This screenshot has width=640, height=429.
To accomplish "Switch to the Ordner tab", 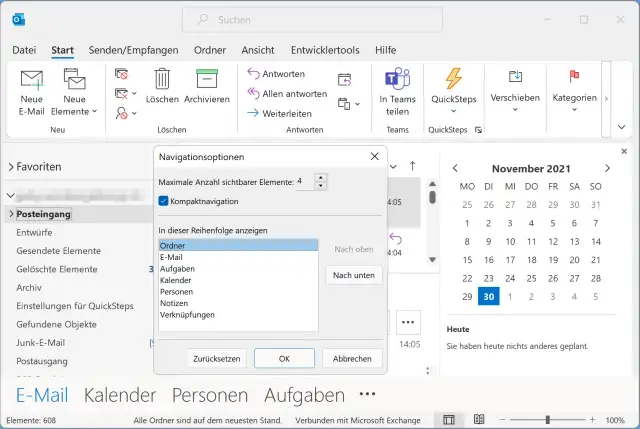I will pyautogui.click(x=210, y=50).
